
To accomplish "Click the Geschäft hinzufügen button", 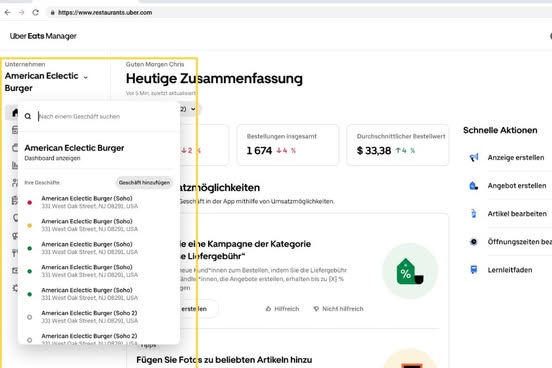I will 144,182.
